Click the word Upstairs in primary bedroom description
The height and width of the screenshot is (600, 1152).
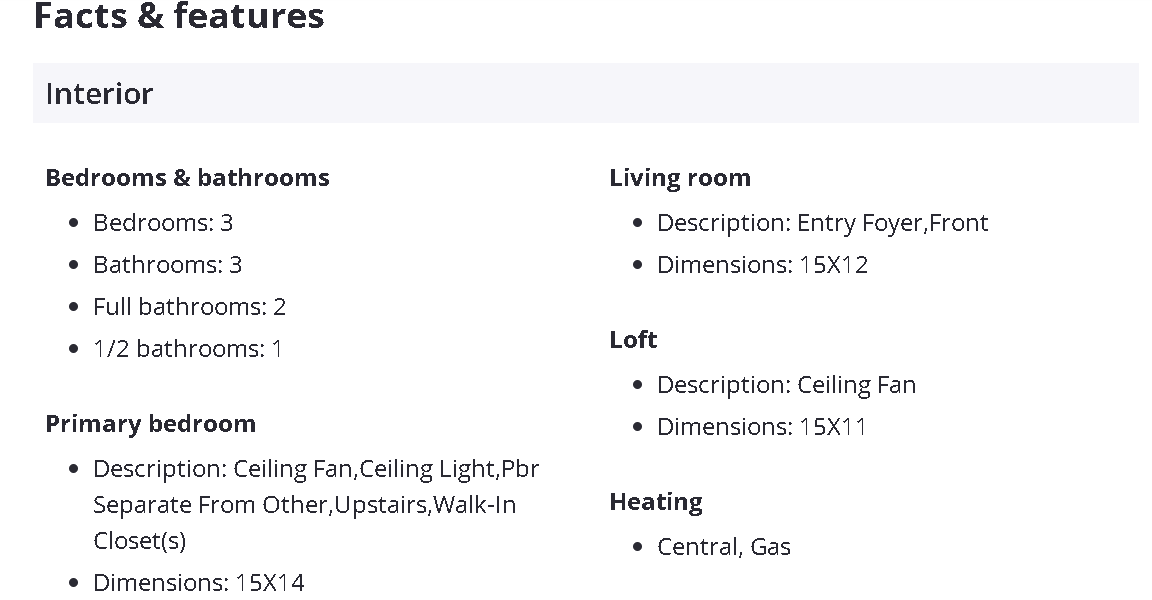click(x=381, y=505)
